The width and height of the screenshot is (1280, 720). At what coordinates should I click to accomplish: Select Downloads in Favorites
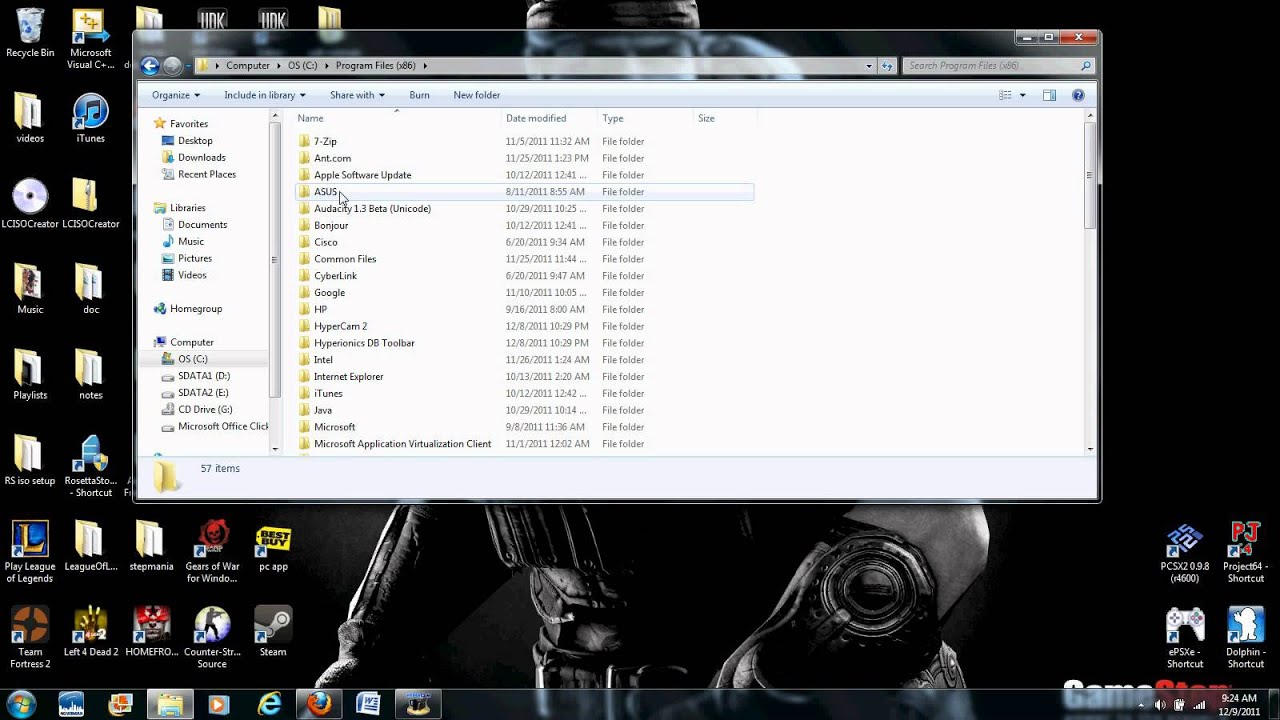click(x=201, y=158)
